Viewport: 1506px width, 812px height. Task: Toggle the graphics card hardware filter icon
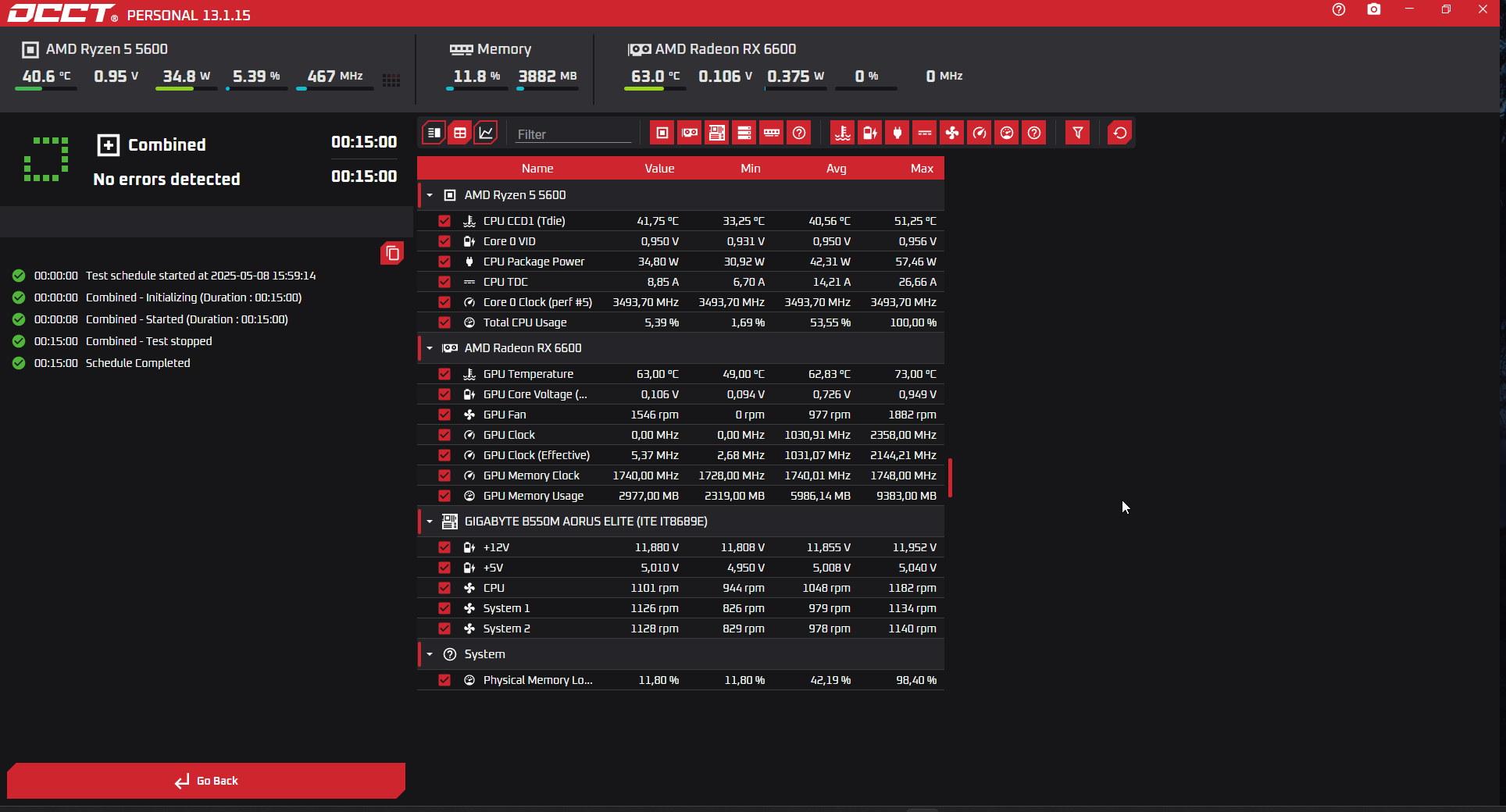(x=689, y=133)
